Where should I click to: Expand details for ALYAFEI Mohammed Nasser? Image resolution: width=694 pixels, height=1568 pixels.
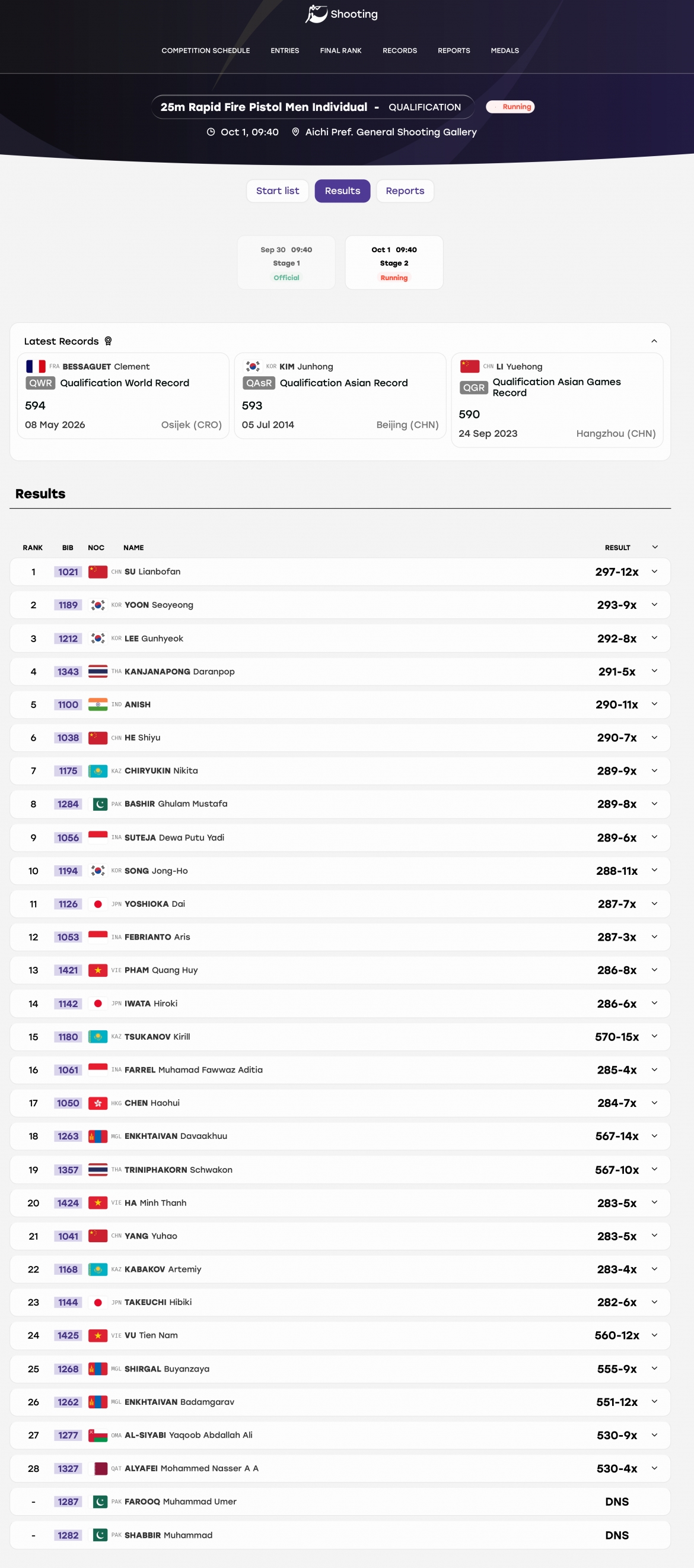pos(654,1468)
